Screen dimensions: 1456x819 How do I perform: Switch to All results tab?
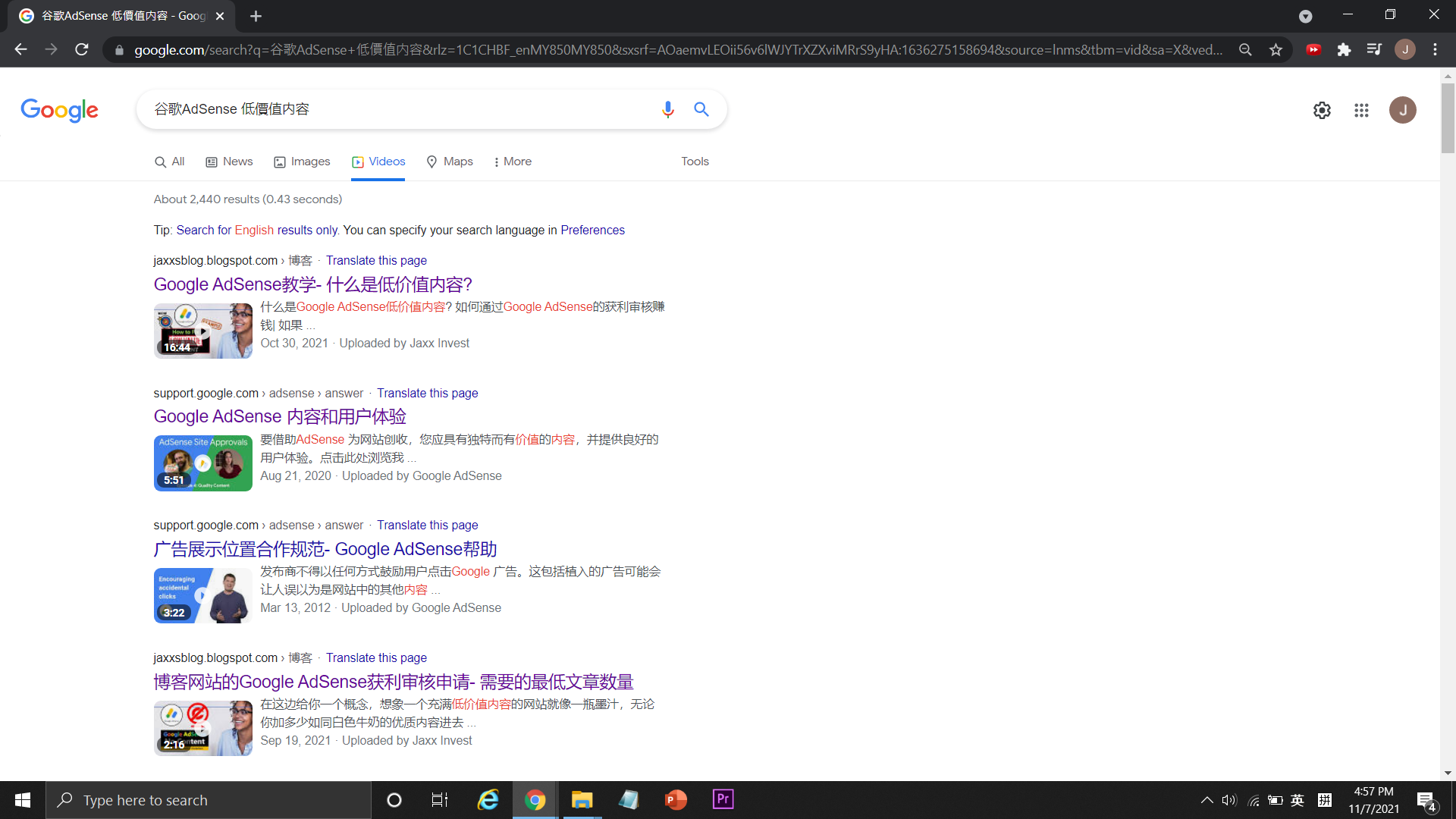point(170,162)
